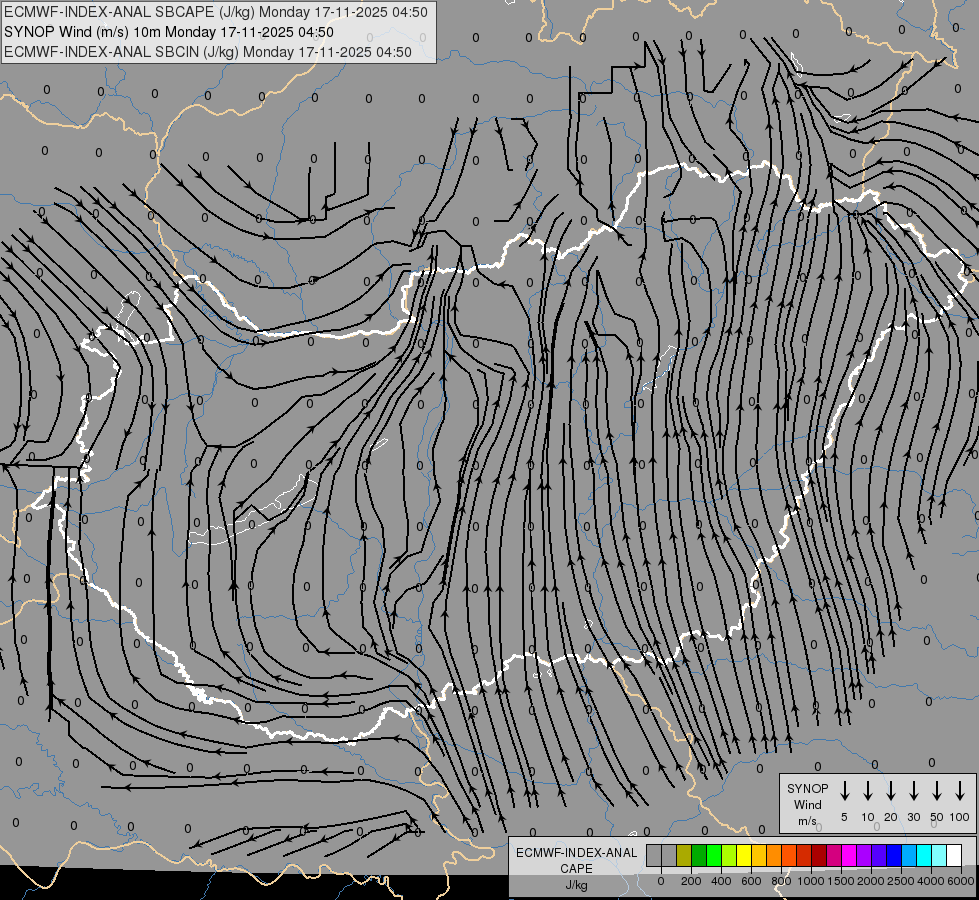Image resolution: width=979 pixels, height=900 pixels.
Task: Click 'ECMWF-INDEX-ANAL' label in CAPE legend
Action: point(576,853)
